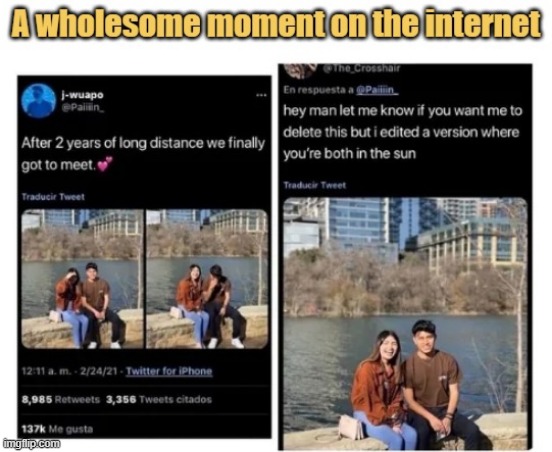
Task: Open j-wuapo's blue profile avatar
Action: tap(39, 101)
